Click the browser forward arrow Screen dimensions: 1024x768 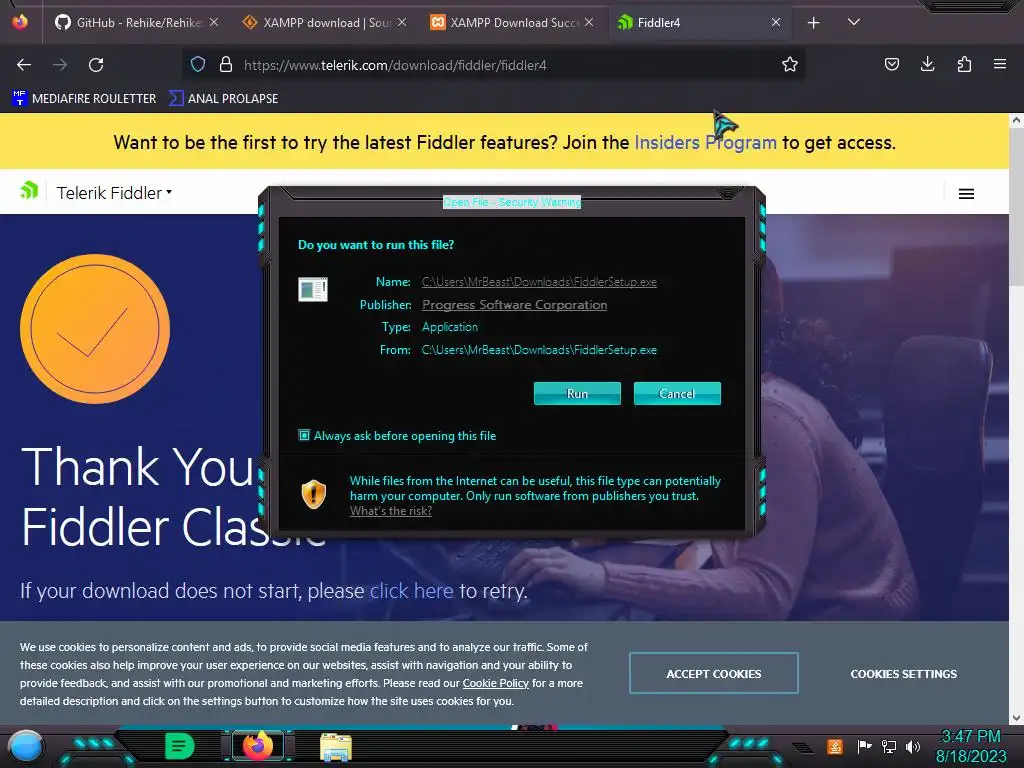(60, 65)
